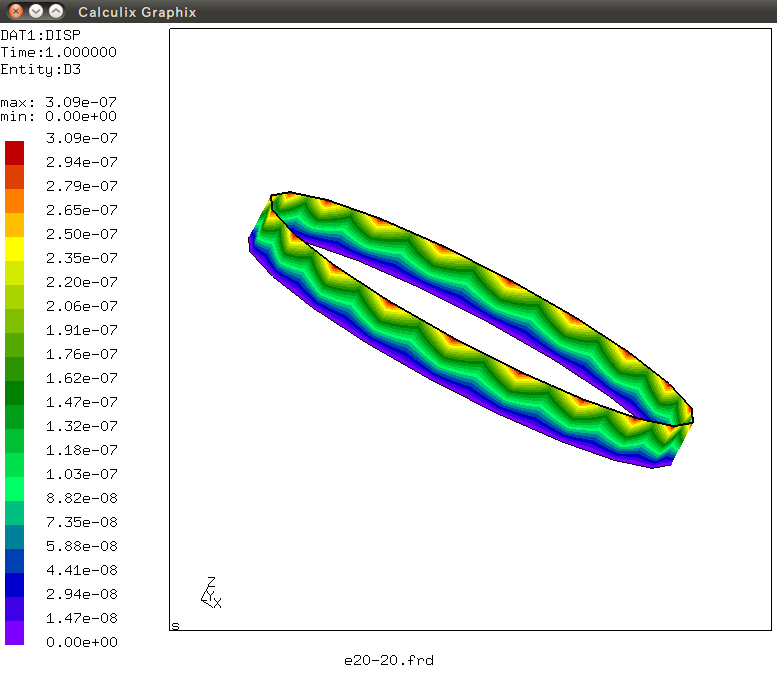
Task: Click the dark blue legend color band
Action: pos(14,585)
